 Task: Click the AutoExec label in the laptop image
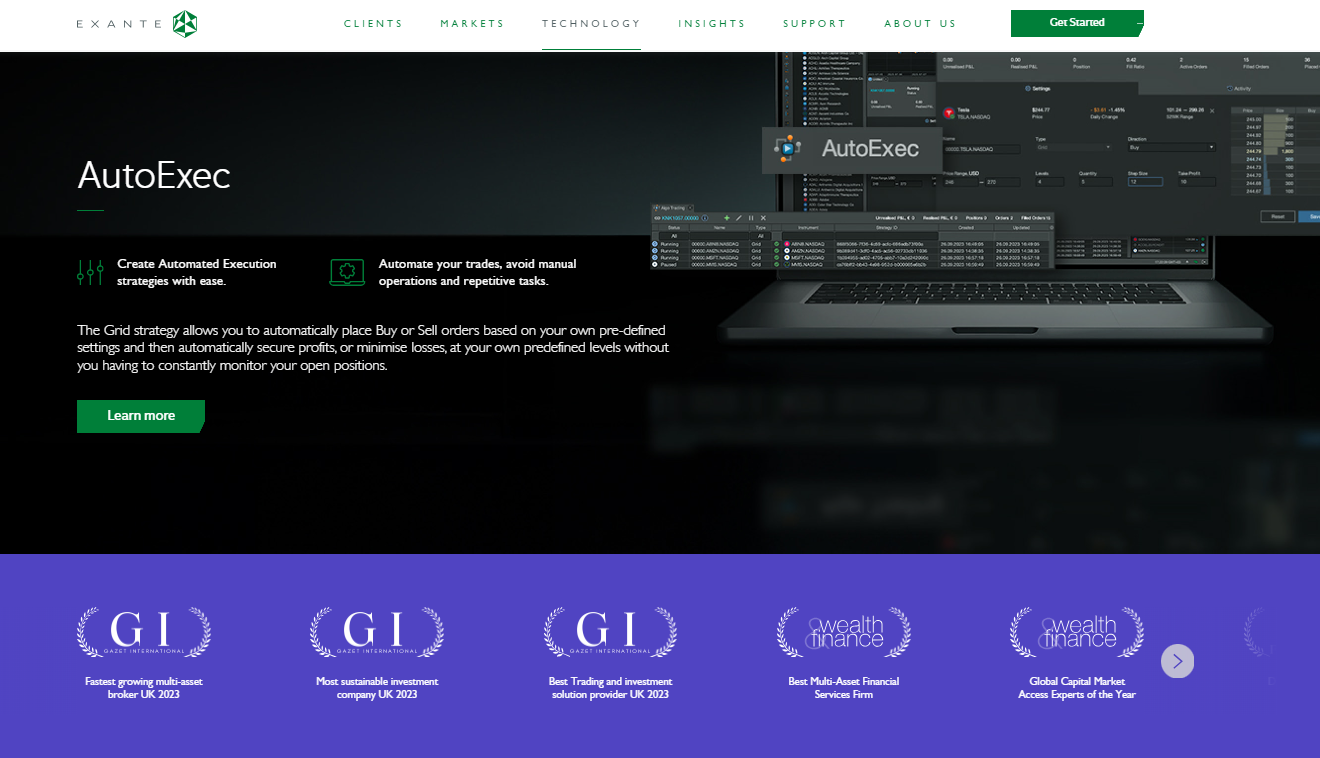pyautogui.click(x=852, y=150)
